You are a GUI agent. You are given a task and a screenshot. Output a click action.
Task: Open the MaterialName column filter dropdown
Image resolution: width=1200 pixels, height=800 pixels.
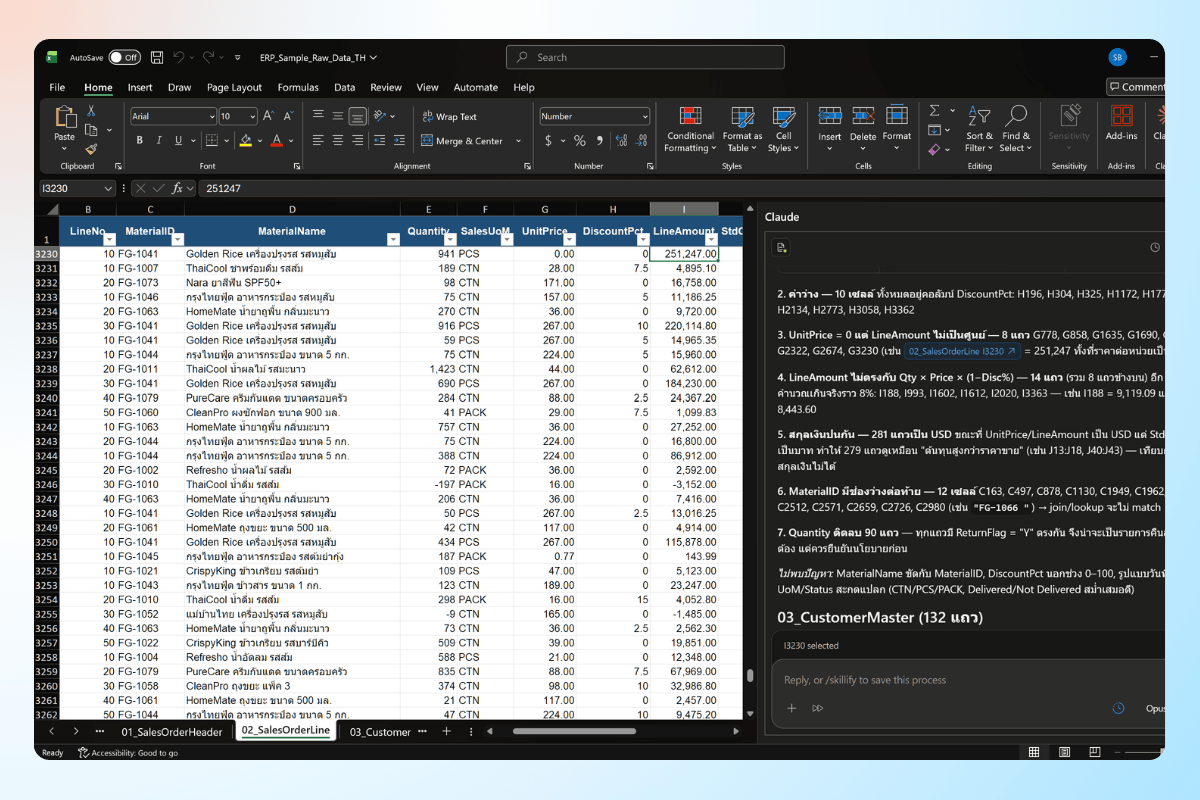point(393,239)
